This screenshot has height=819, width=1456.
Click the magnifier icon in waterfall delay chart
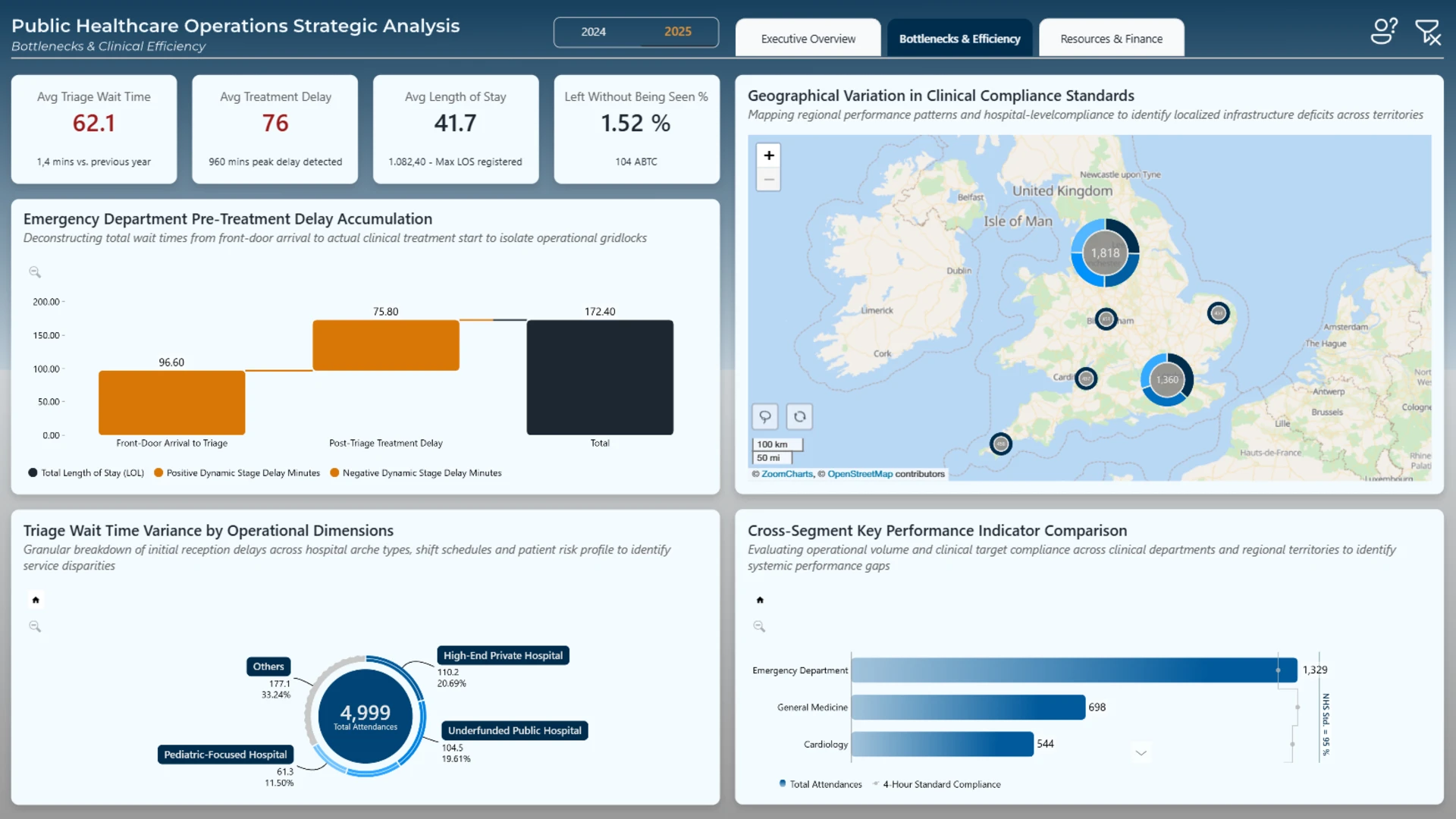pyautogui.click(x=35, y=271)
